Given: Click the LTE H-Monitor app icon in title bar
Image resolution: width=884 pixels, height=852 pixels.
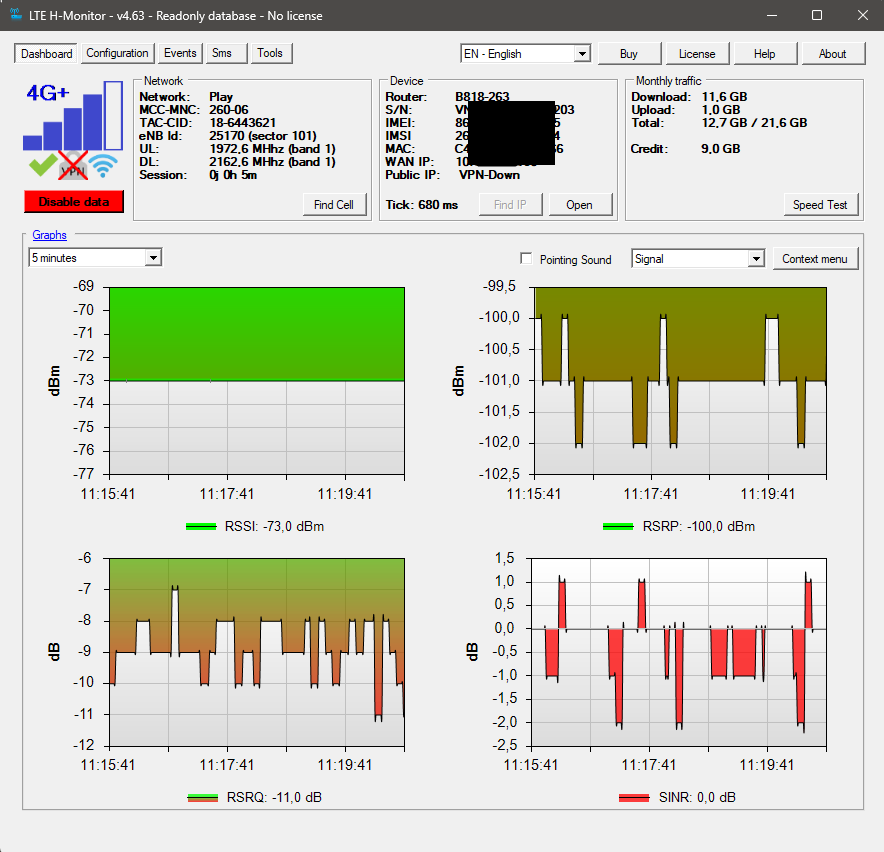Looking at the screenshot, I should click(x=16, y=15).
